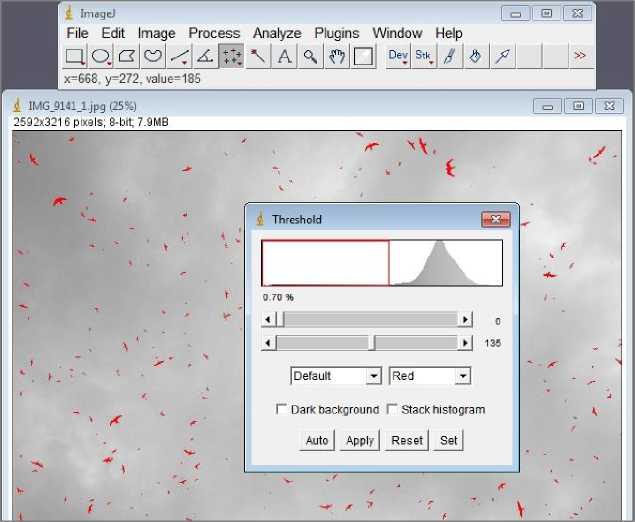Click the minimum threshold slider thumb

pyautogui.click(x=280, y=320)
